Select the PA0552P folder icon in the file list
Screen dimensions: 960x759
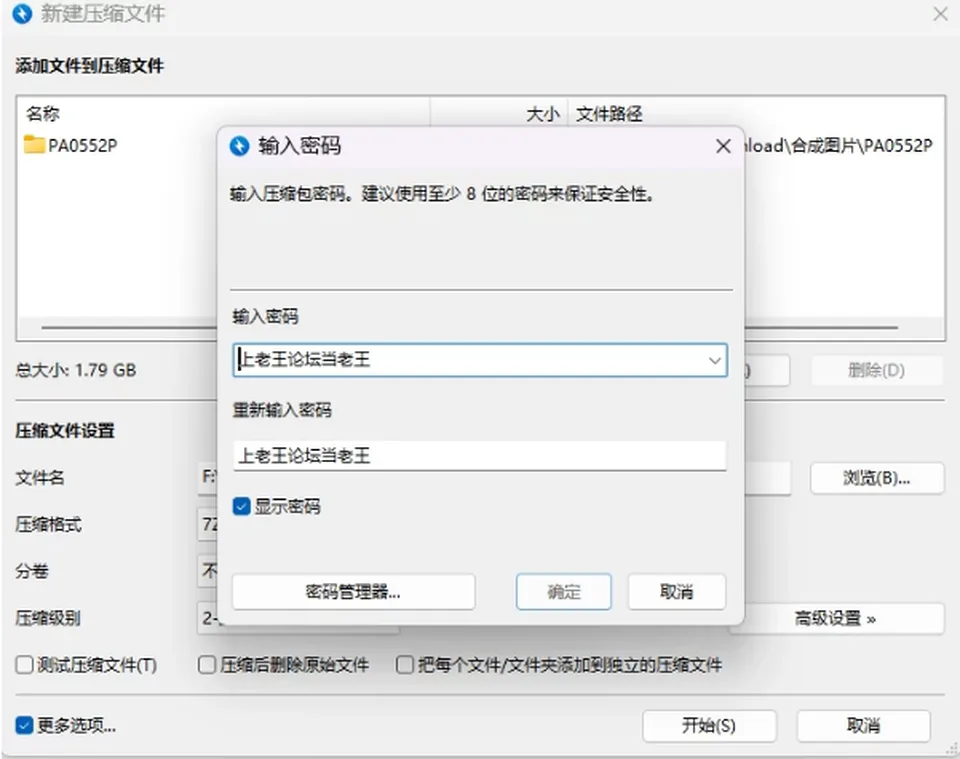(34, 145)
